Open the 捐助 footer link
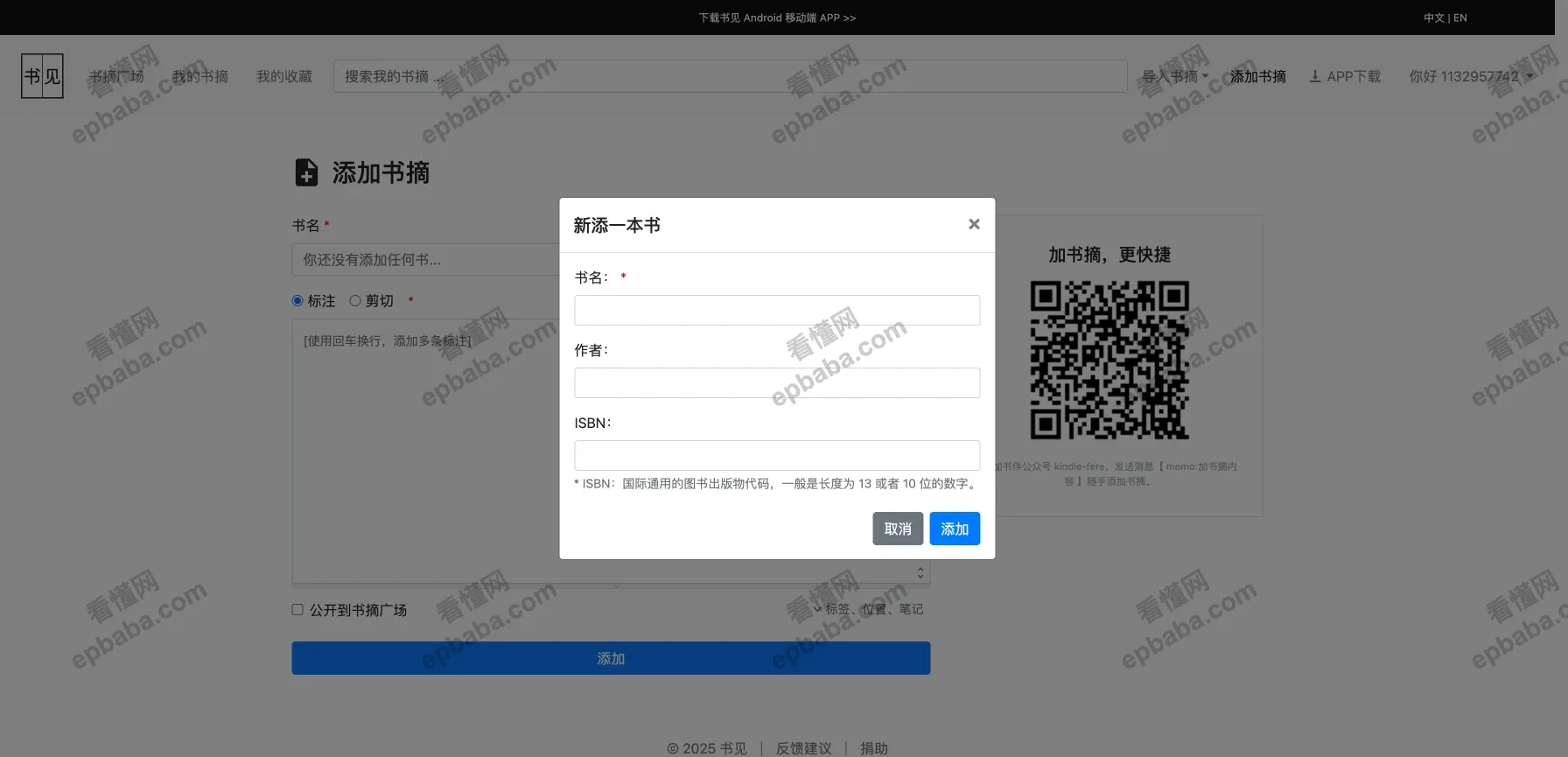 [874, 748]
